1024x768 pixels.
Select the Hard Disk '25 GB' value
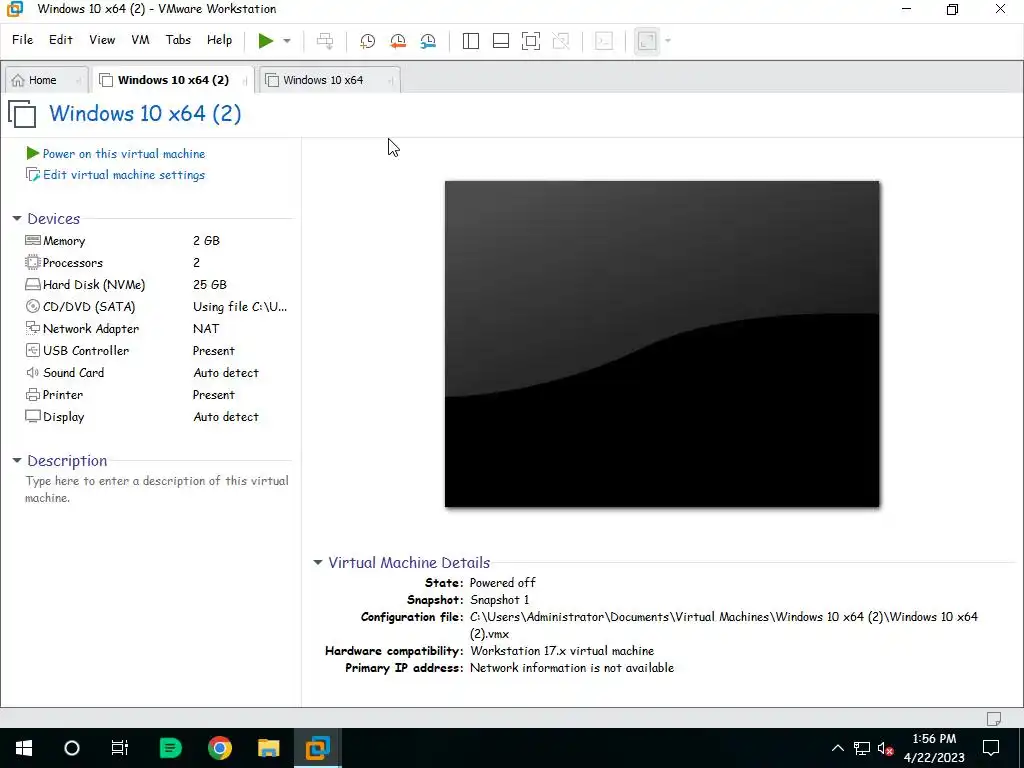click(x=210, y=285)
